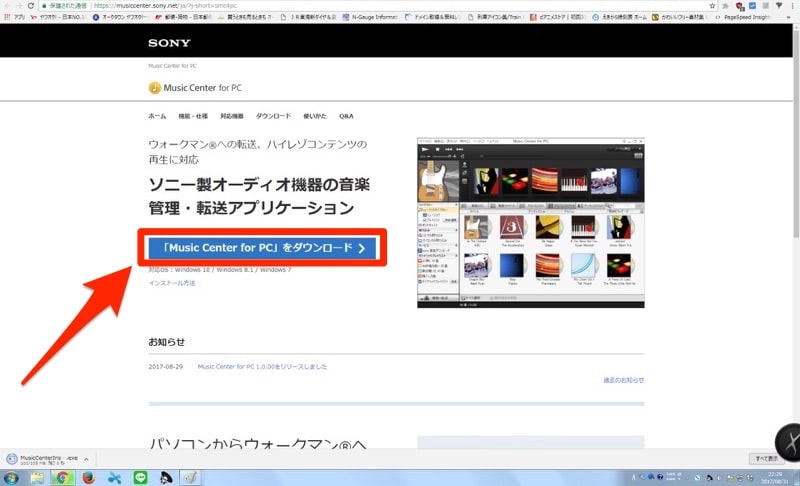Open the ダウンロード navigation tab

click(273, 116)
